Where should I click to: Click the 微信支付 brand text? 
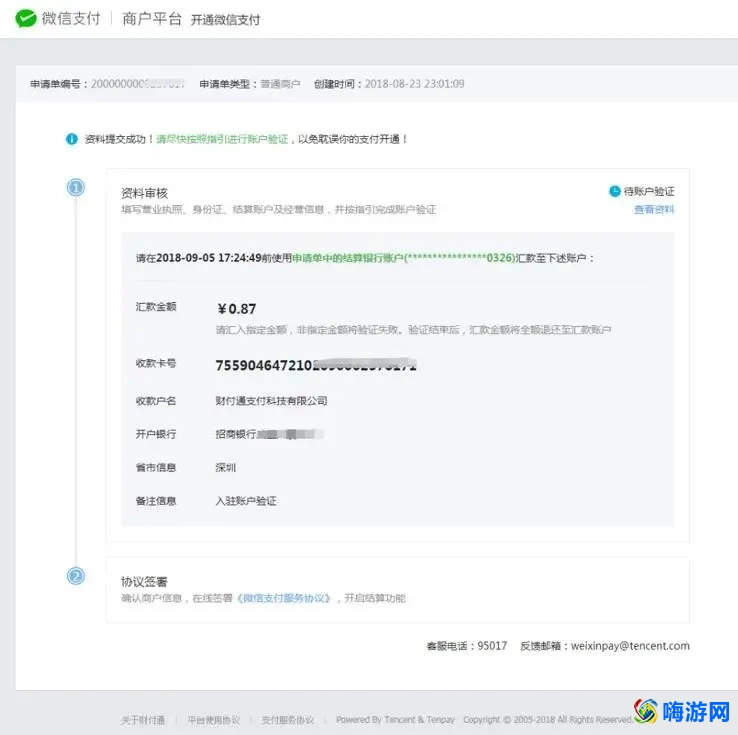(71, 18)
